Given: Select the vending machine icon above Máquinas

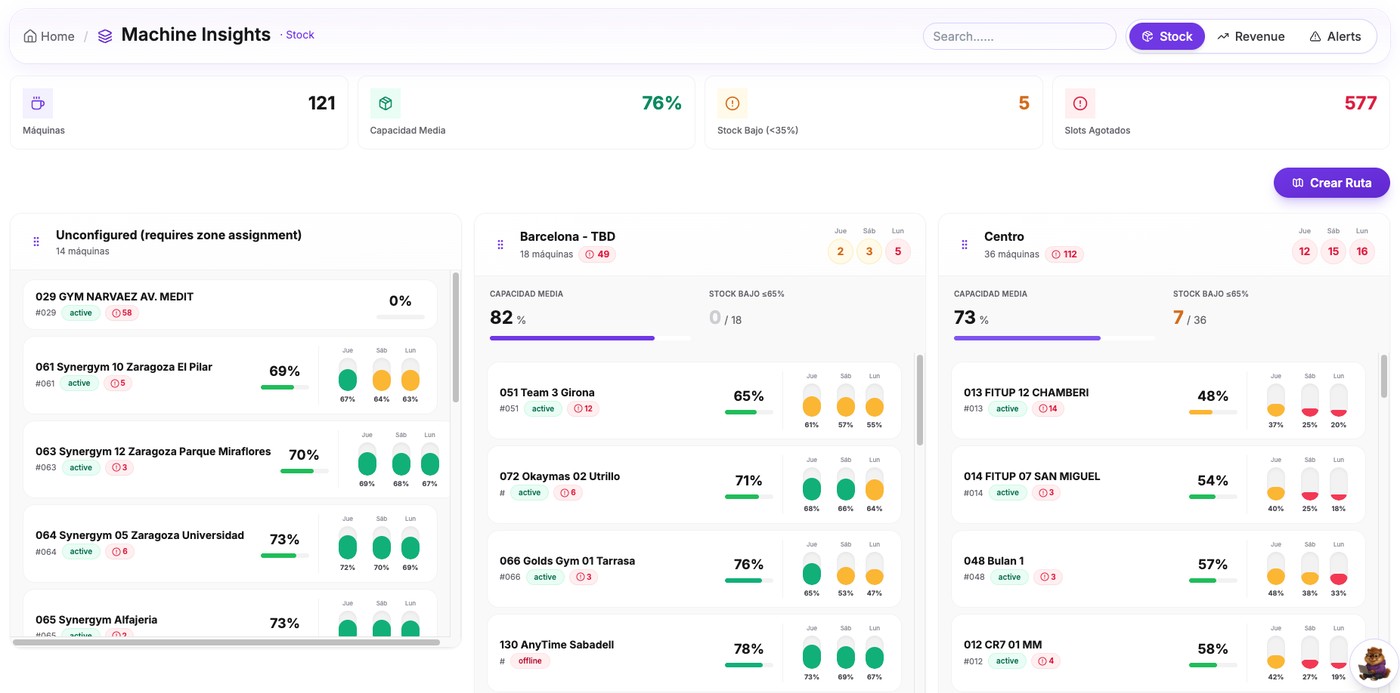Looking at the screenshot, I should point(37,102).
